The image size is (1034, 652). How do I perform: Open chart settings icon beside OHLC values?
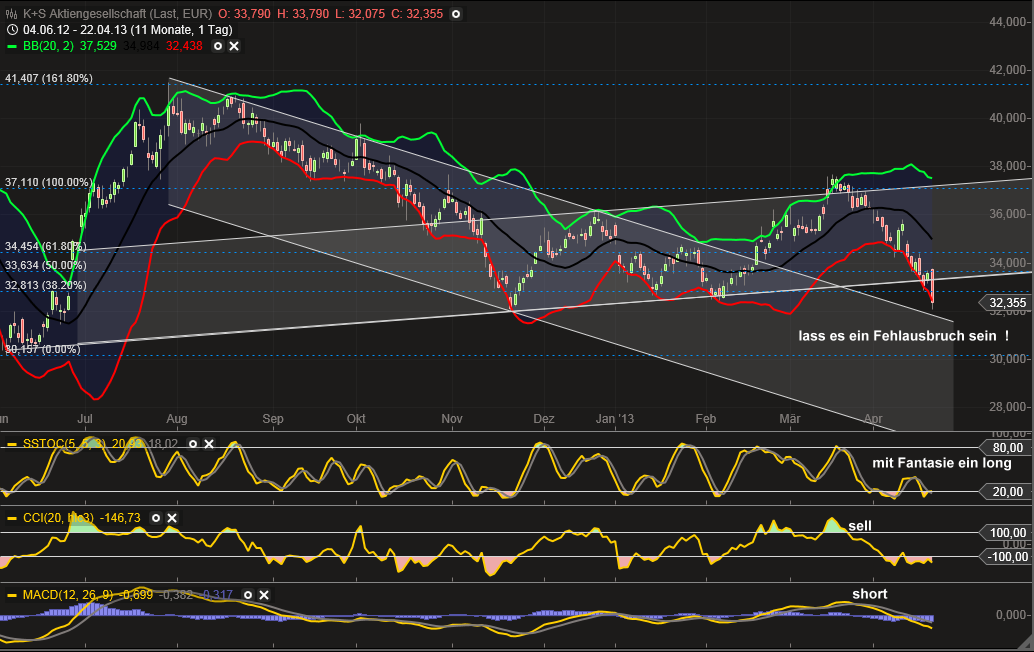coord(456,14)
